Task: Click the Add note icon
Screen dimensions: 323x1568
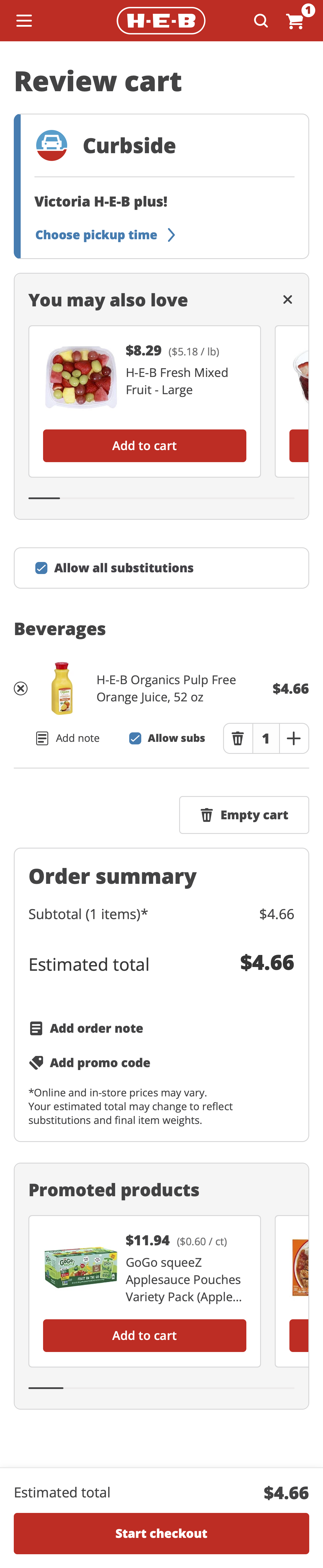Action: coord(42,738)
